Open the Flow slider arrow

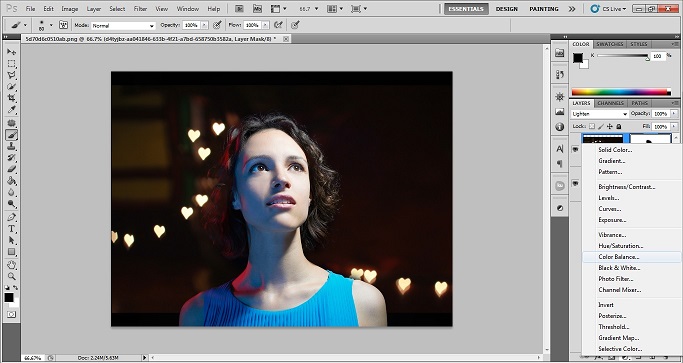click(266, 25)
